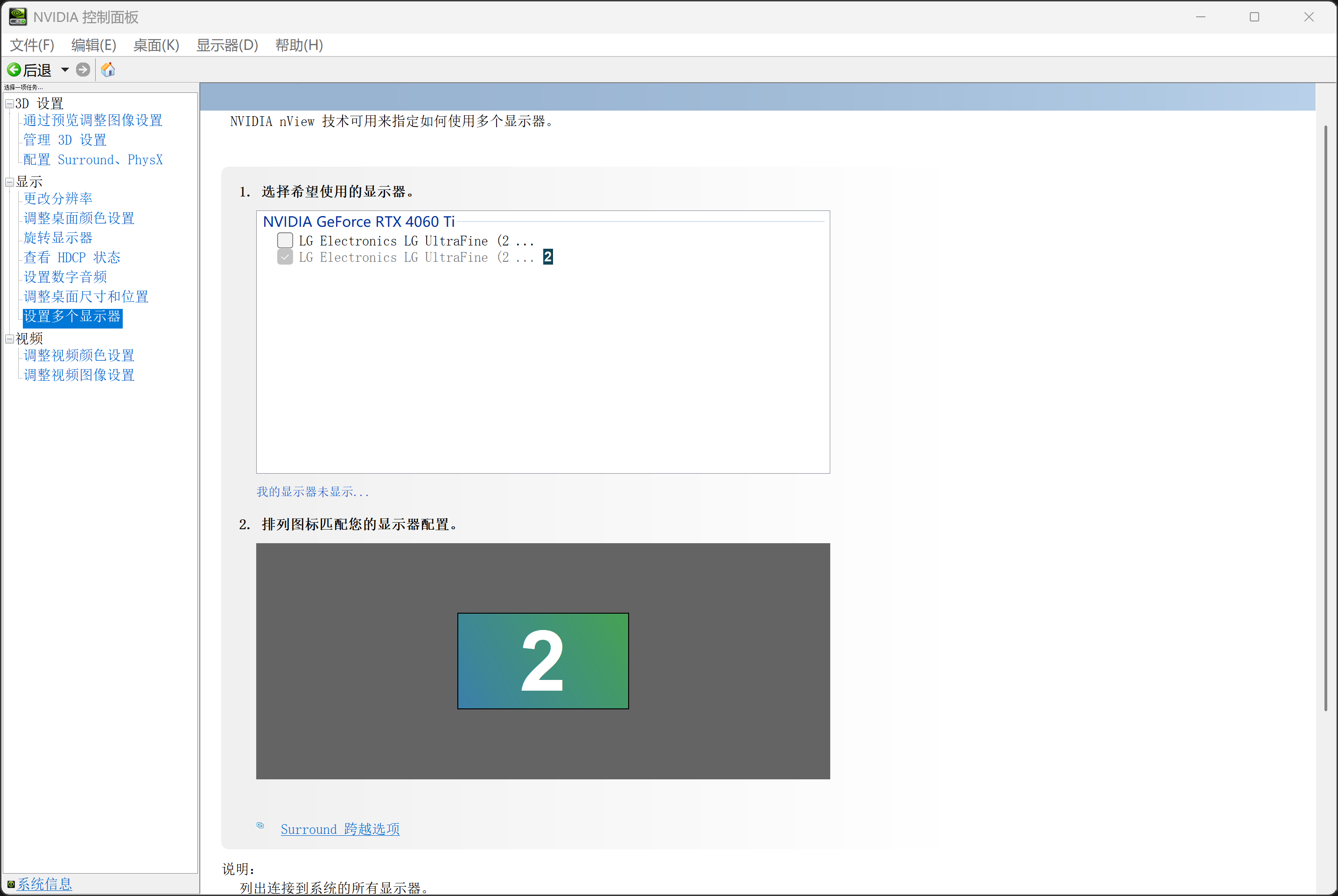The height and width of the screenshot is (896, 1338).
Task: Click the 后退 label text
Action: click(x=37, y=70)
